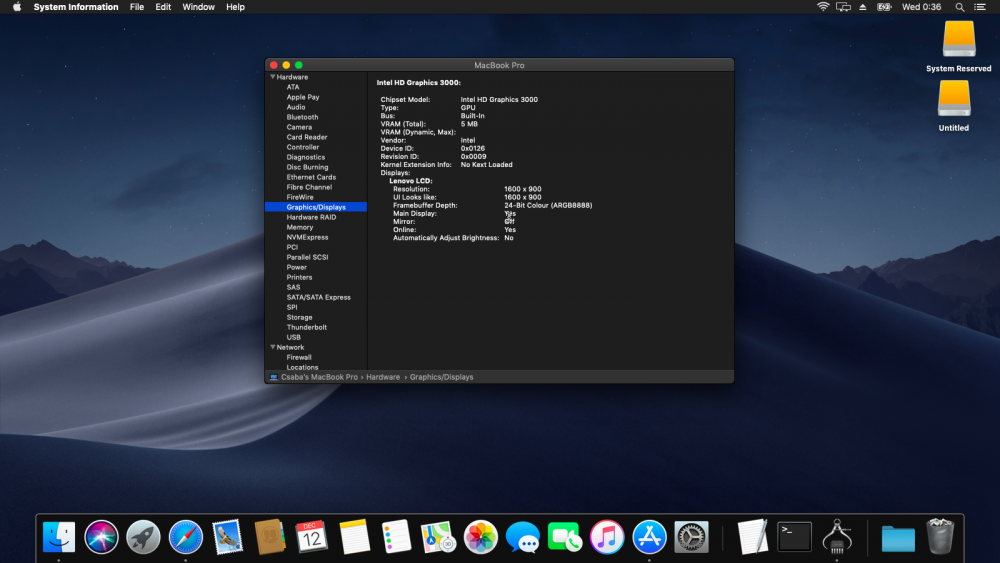Open Launchpad rocket icon
The height and width of the screenshot is (563, 1000).
(143, 537)
